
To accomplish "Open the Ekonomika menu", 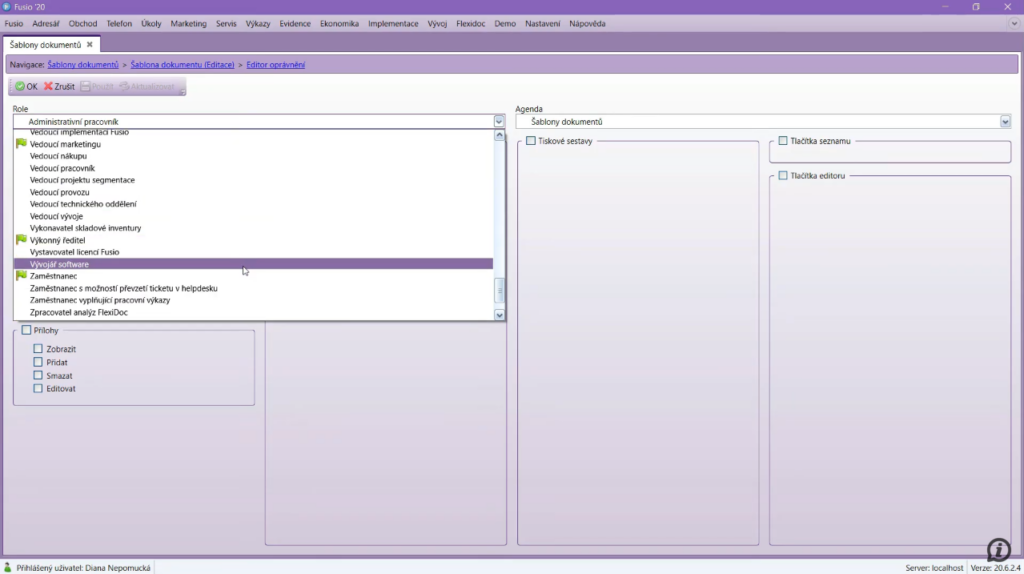I will [339, 23].
